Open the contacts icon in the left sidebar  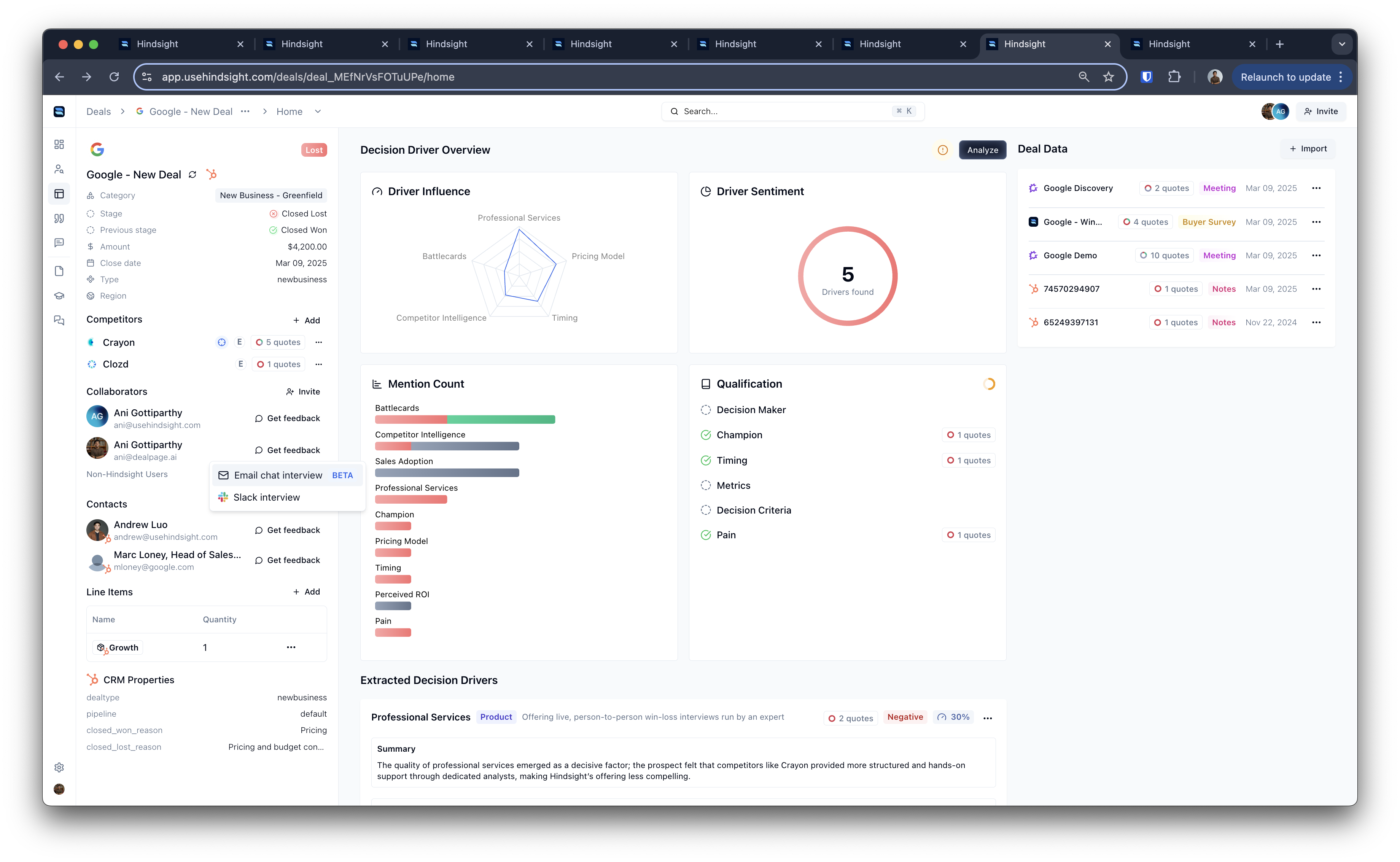pyautogui.click(x=59, y=169)
